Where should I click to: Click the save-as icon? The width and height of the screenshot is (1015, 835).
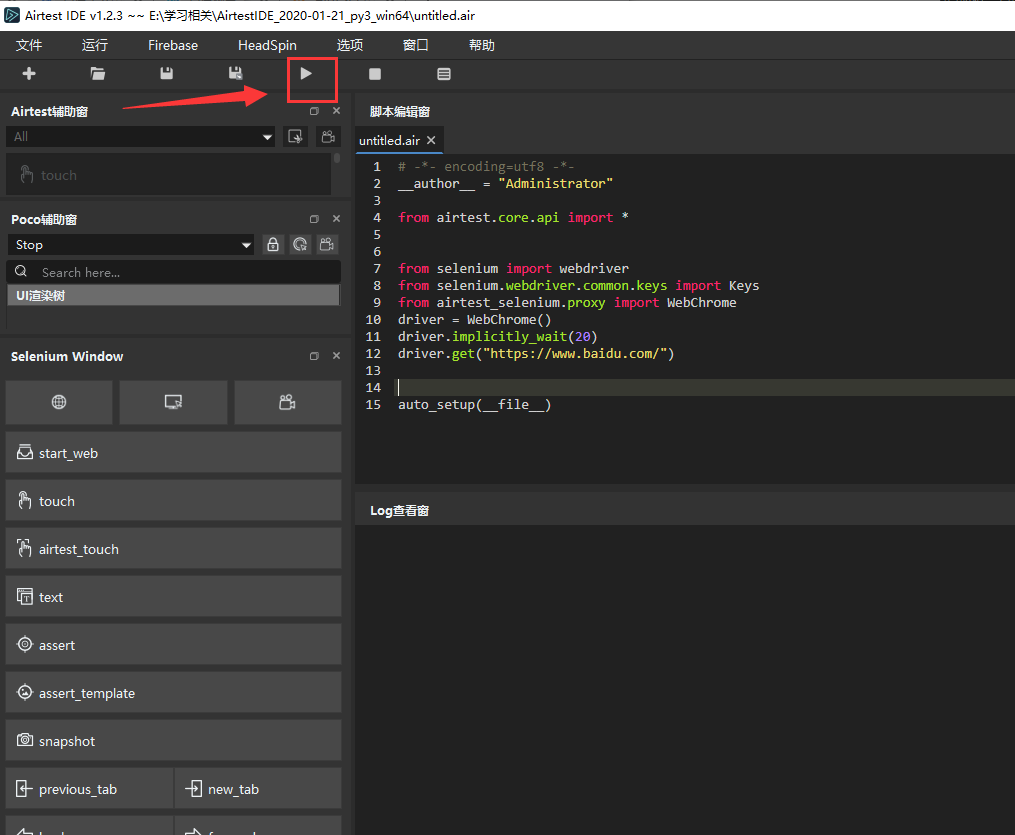pyautogui.click(x=236, y=74)
